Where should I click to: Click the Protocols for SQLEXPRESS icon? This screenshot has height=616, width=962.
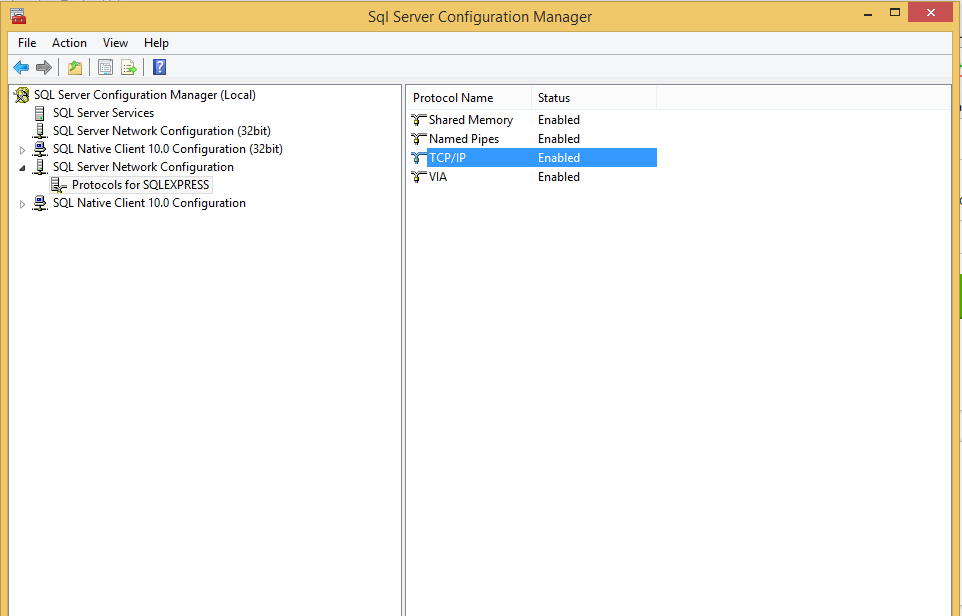(x=58, y=184)
